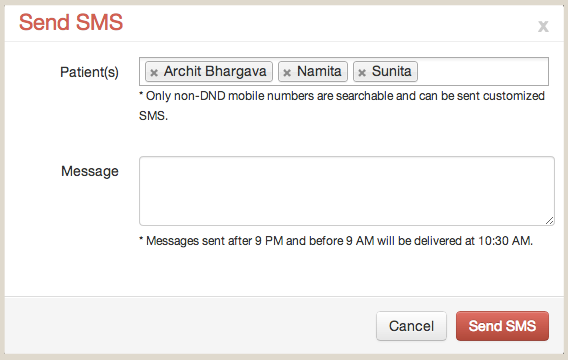
Task: Remove Namita tag using its x icon
Action: [x=287, y=73]
